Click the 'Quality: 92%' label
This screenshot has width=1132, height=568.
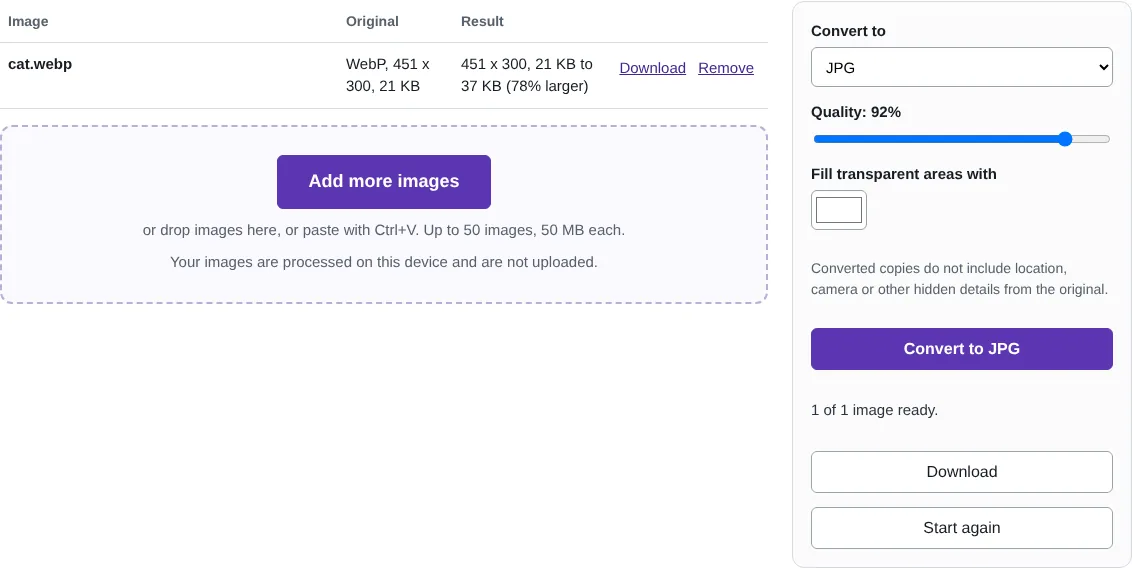tap(855, 112)
